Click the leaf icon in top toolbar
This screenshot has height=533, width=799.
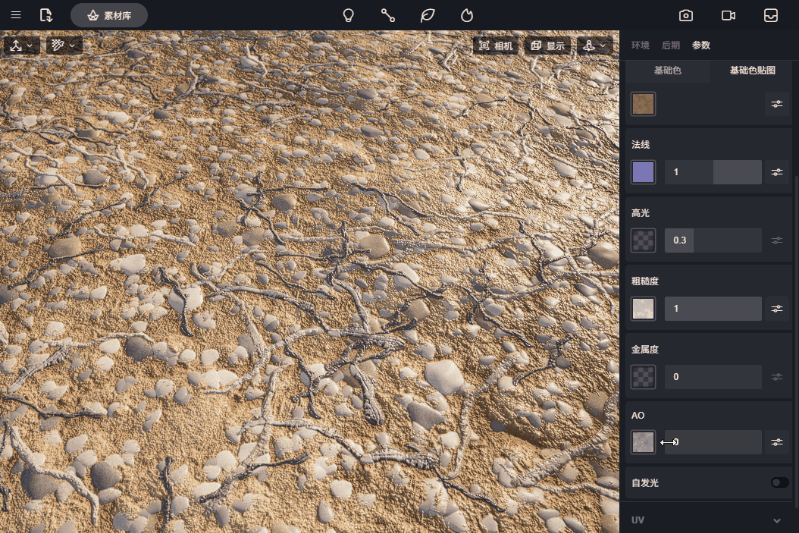[427, 15]
